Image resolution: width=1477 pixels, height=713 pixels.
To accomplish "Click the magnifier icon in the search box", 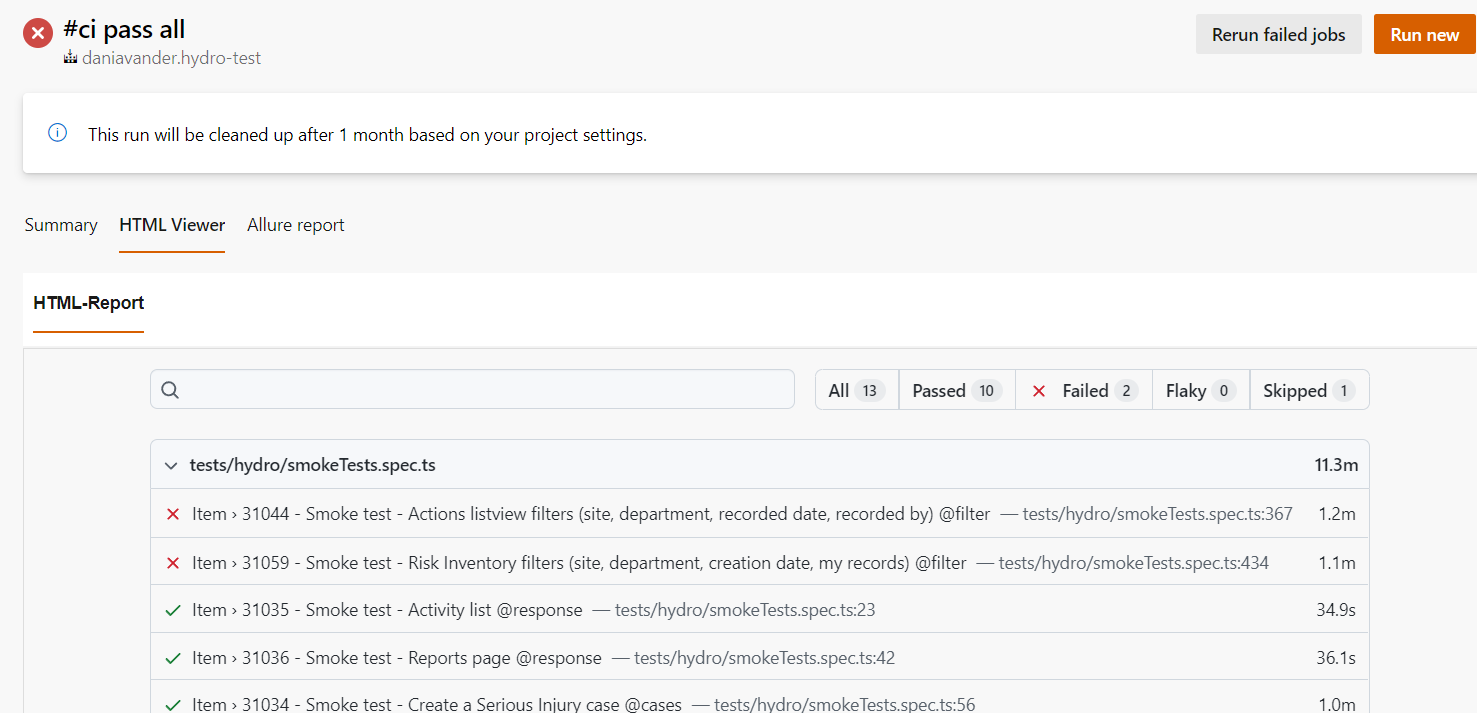I will (x=170, y=389).
